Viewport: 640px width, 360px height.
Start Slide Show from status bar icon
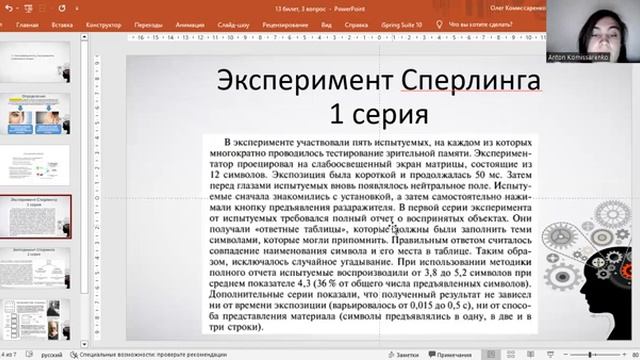[x=550, y=354]
